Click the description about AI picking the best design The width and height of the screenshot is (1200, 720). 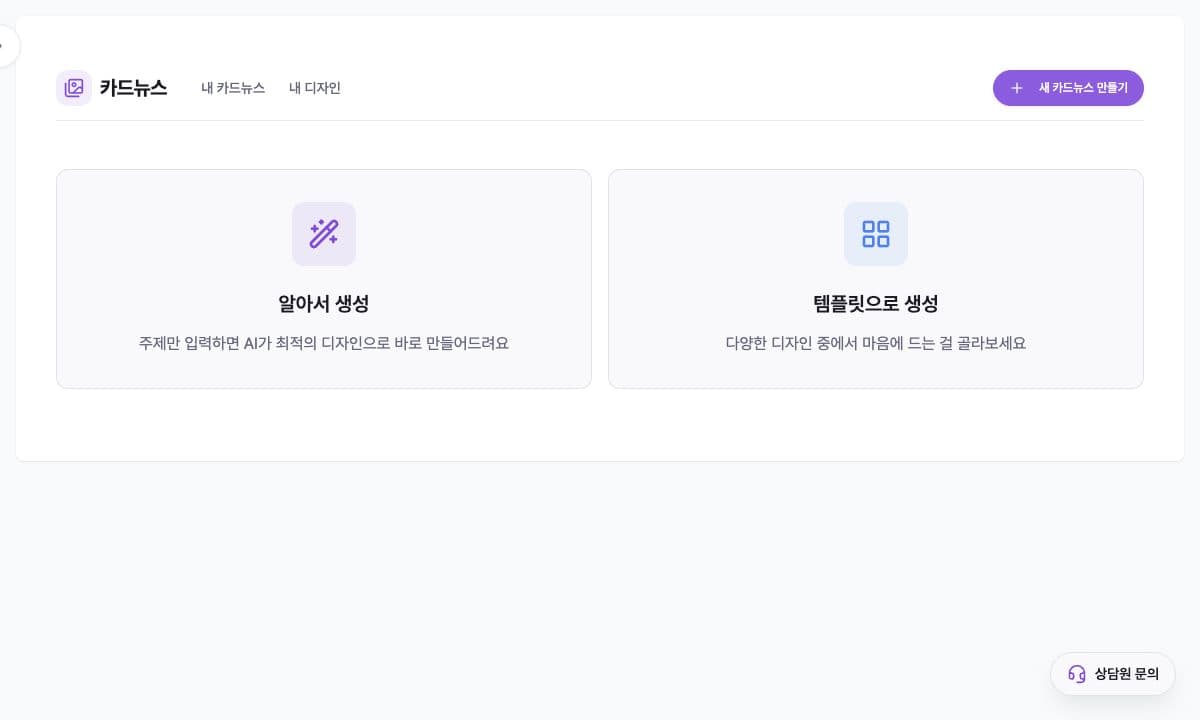coord(324,343)
